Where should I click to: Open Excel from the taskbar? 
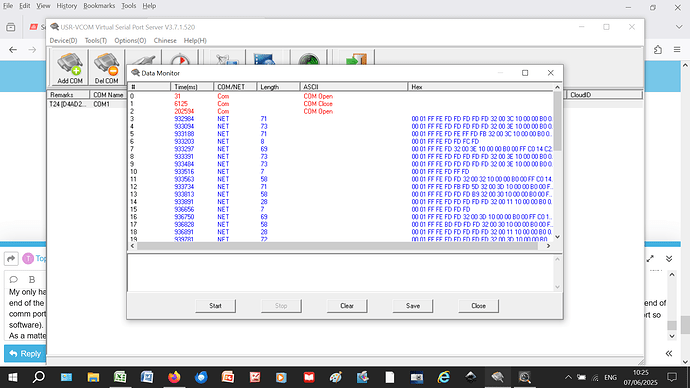120,377
